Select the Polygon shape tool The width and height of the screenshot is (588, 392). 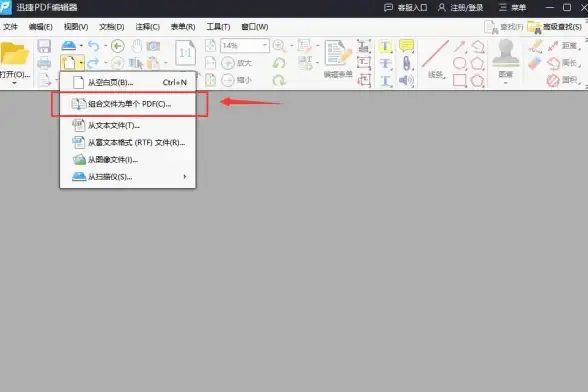click(x=477, y=63)
